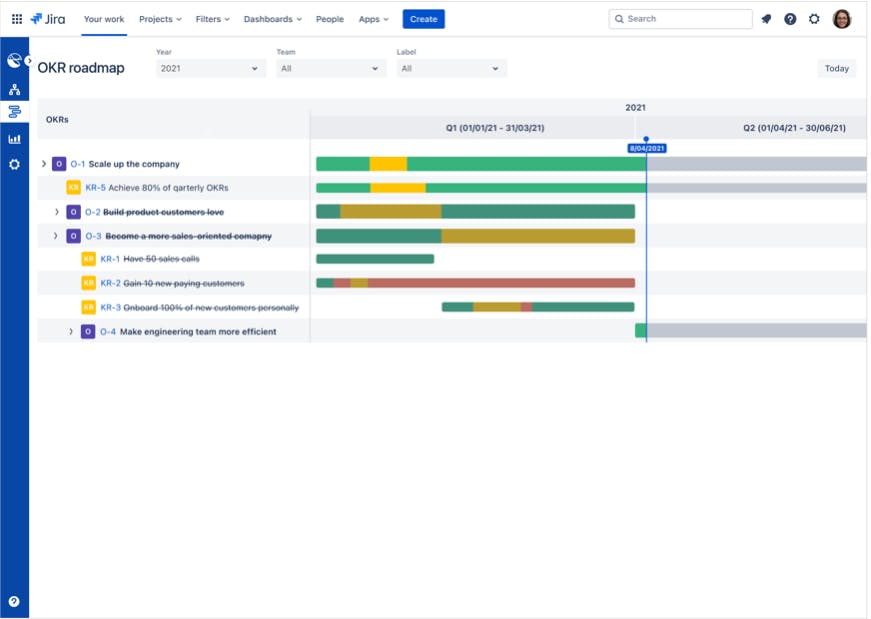Open the Team filter dropdown
Image resolution: width=871 pixels, height=619 pixels.
tap(331, 68)
